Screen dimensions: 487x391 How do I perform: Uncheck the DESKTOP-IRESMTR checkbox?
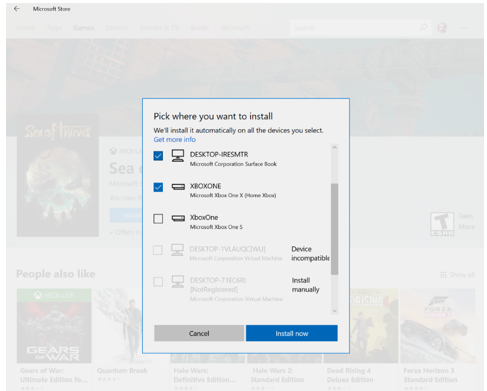coord(158,156)
